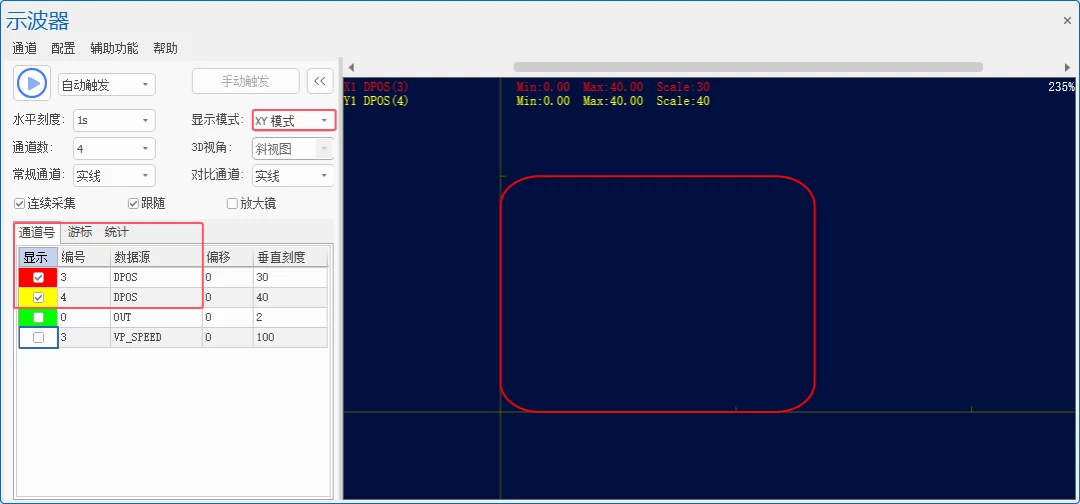This screenshot has height=504, width=1080.
Task: Select the DPOS data source cell in row 3
Action: click(x=156, y=277)
